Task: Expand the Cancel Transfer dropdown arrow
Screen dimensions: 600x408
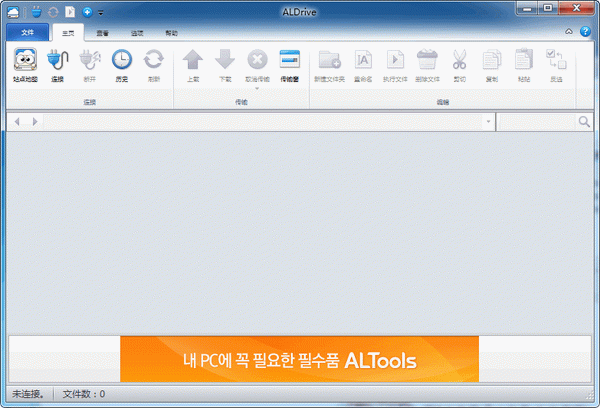Action: [257, 88]
